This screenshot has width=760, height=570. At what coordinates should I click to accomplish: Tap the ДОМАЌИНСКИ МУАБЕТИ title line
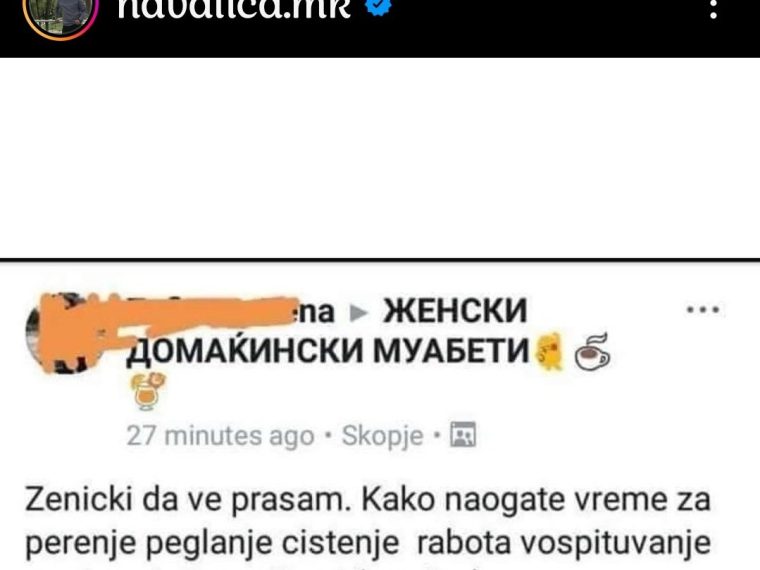(328, 349)
